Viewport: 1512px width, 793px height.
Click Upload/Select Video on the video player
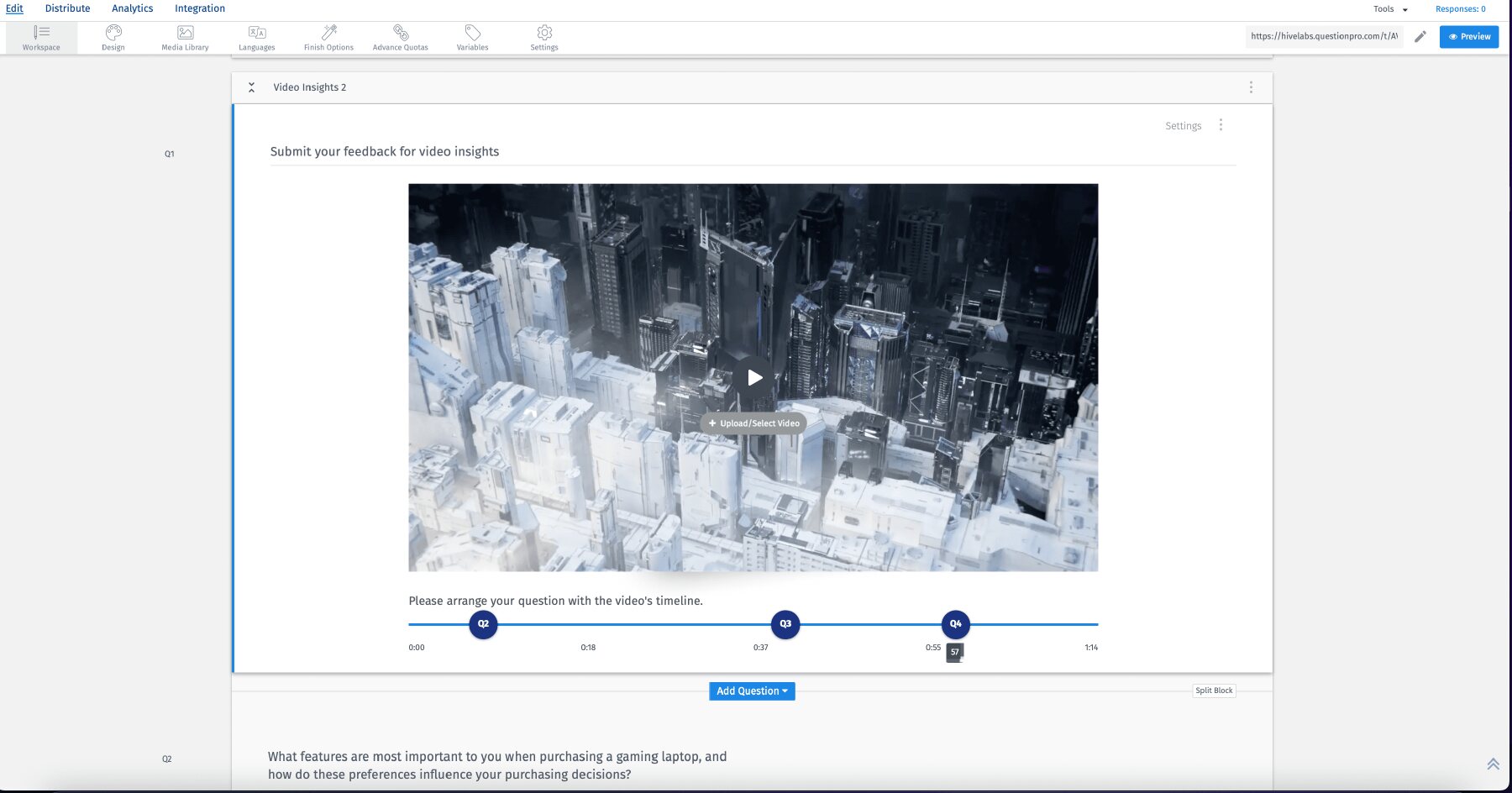(752, 423)
